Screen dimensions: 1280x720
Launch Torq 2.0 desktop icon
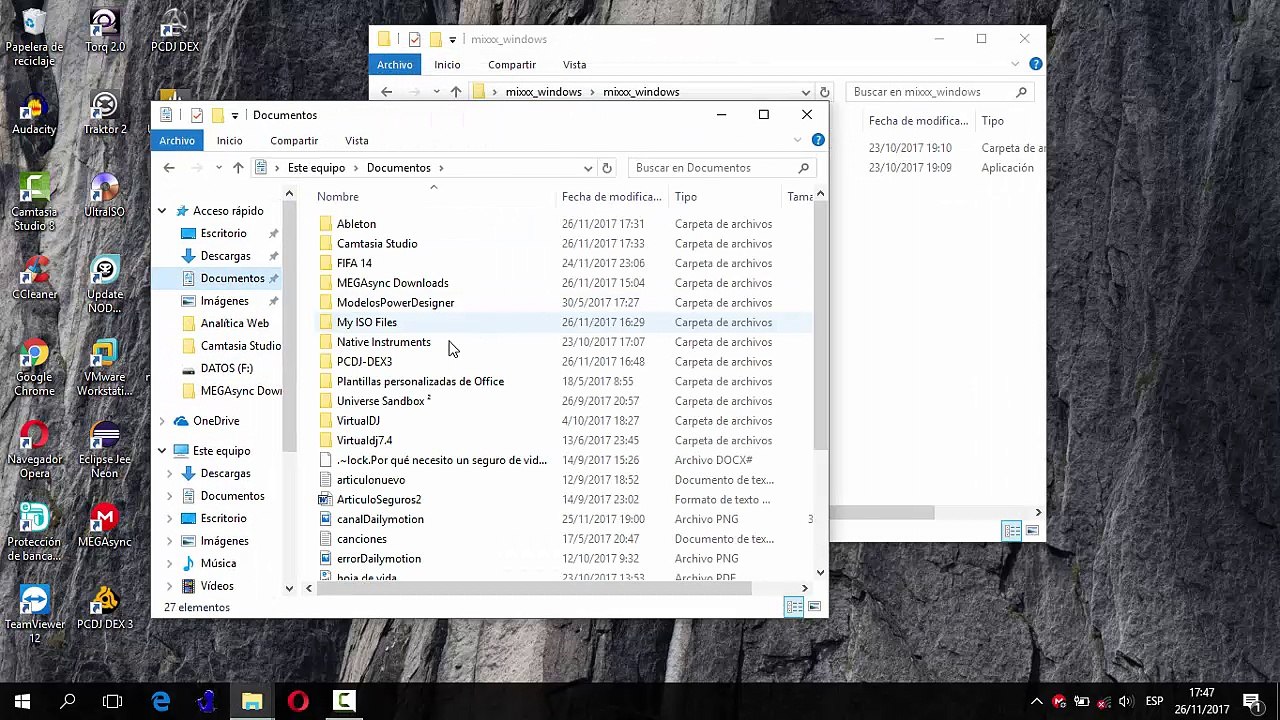(105, 32)
